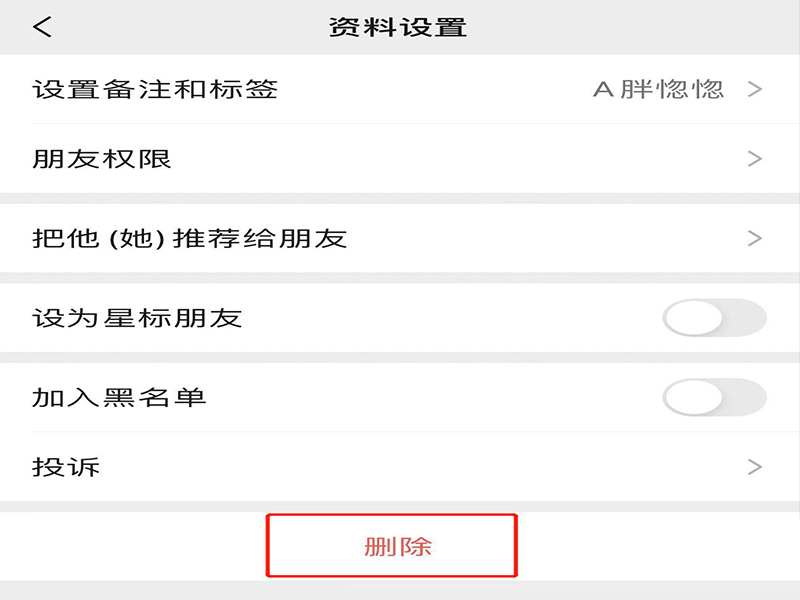Click the 资料设置 page title

coord(398,27)
